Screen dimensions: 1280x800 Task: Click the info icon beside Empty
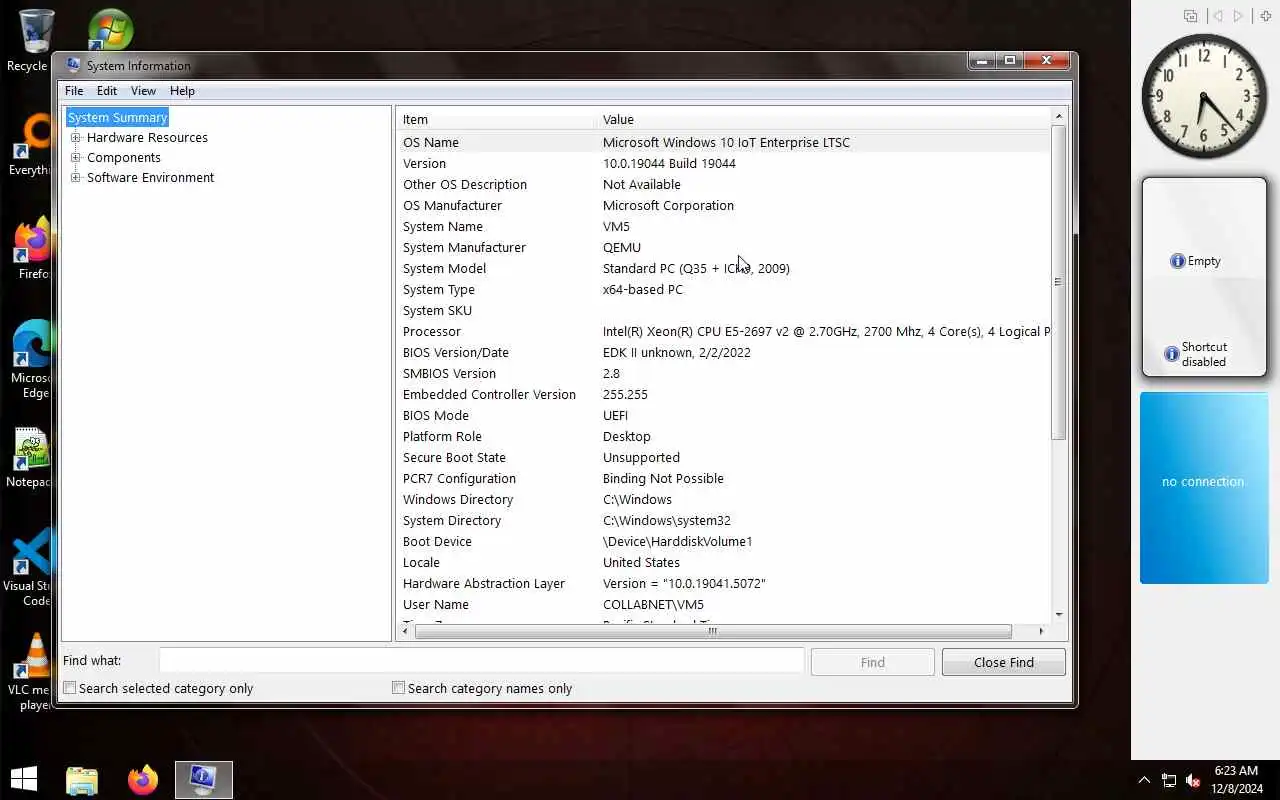pos(1177,261)
